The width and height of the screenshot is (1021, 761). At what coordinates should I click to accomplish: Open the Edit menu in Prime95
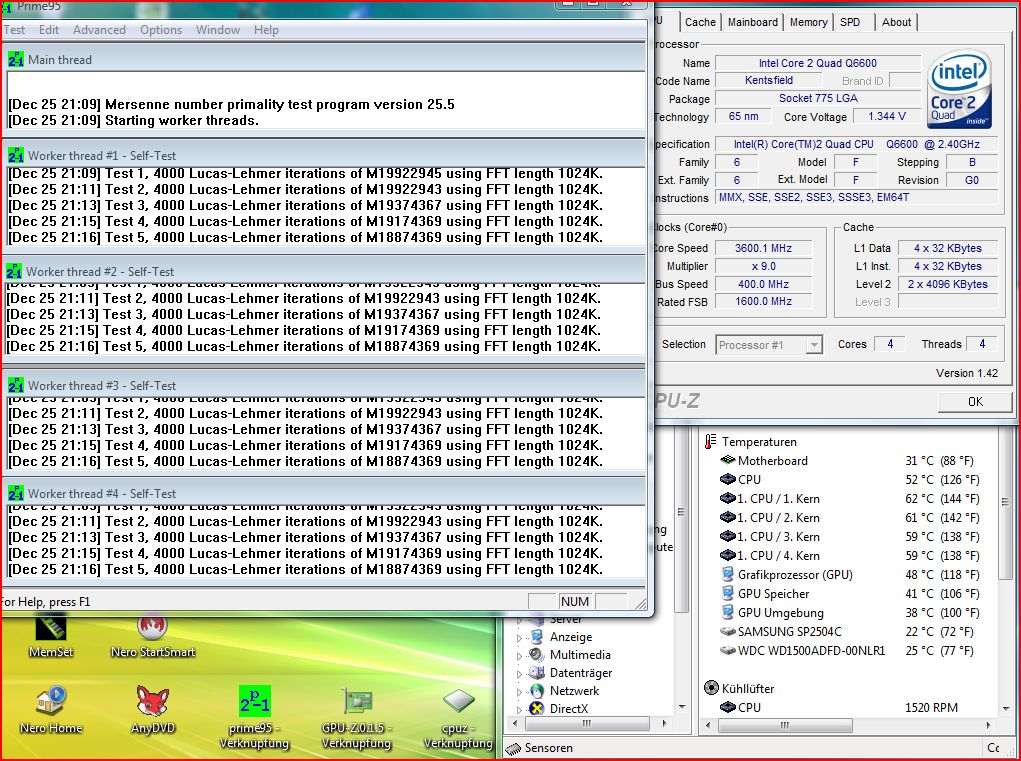pos(49,30)
